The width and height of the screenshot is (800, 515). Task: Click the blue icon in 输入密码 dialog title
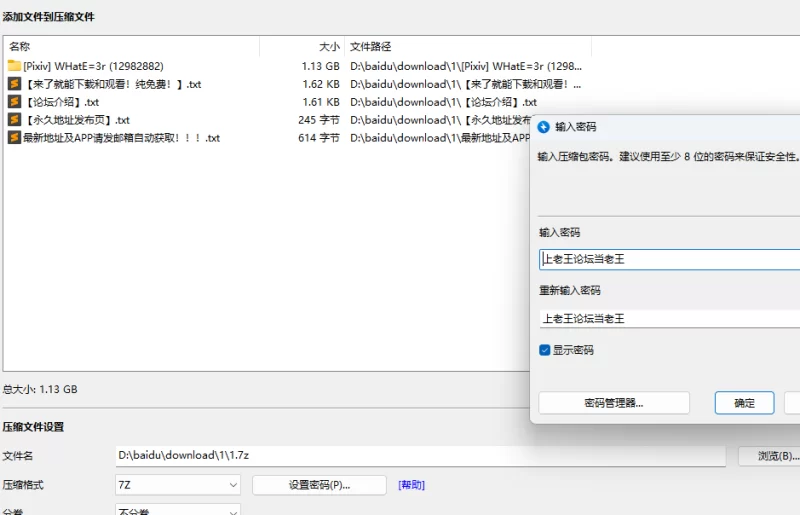[544, 127]
